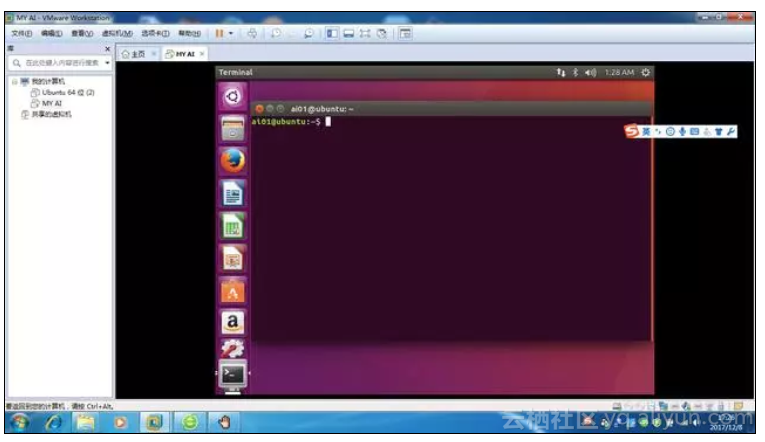This screenshot has height=442, width=765.
Task: Open LibreOffice Calc from the launcher
Action: coord(233,226)
